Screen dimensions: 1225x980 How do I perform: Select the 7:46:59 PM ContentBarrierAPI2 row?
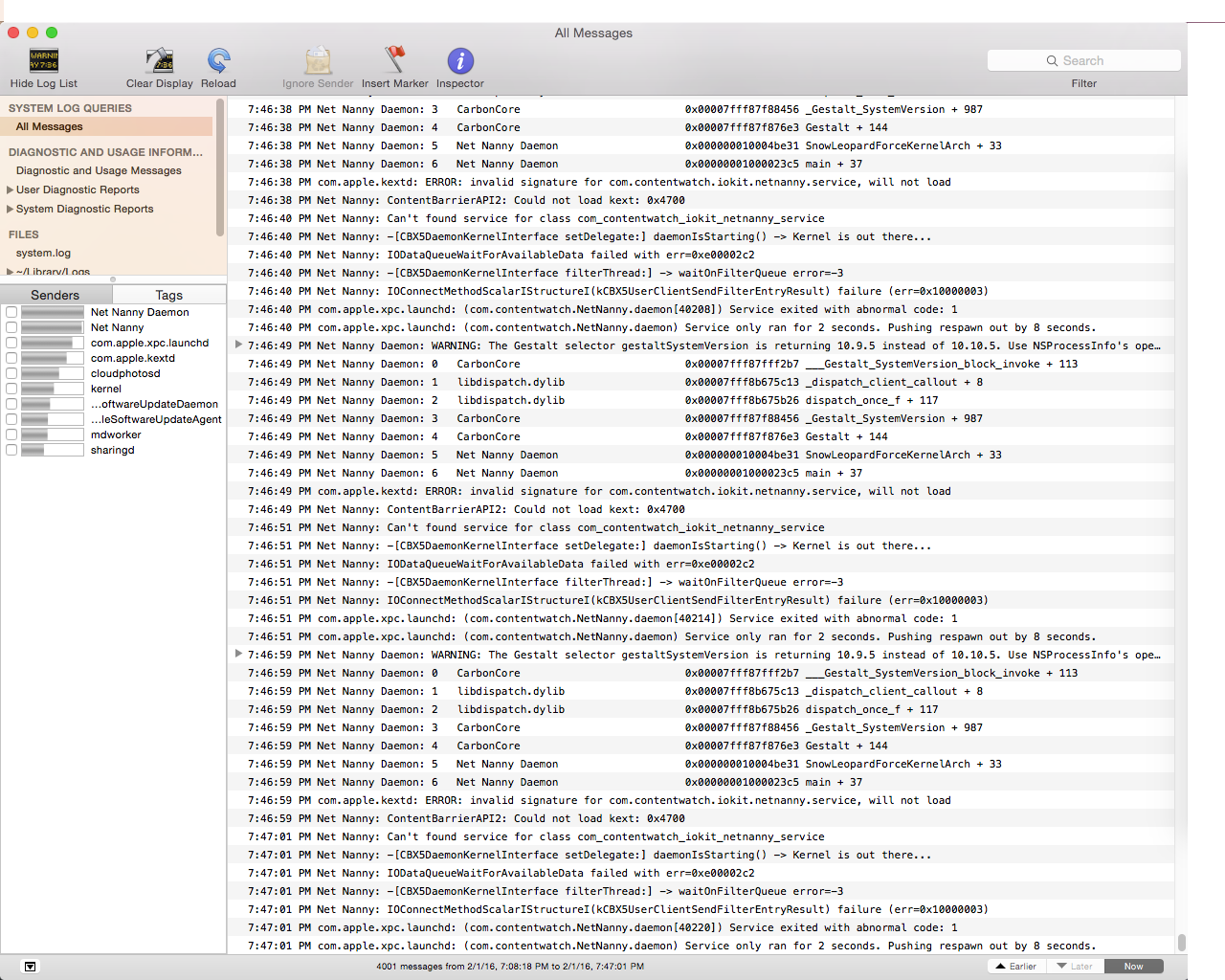[x=702, y=818]
